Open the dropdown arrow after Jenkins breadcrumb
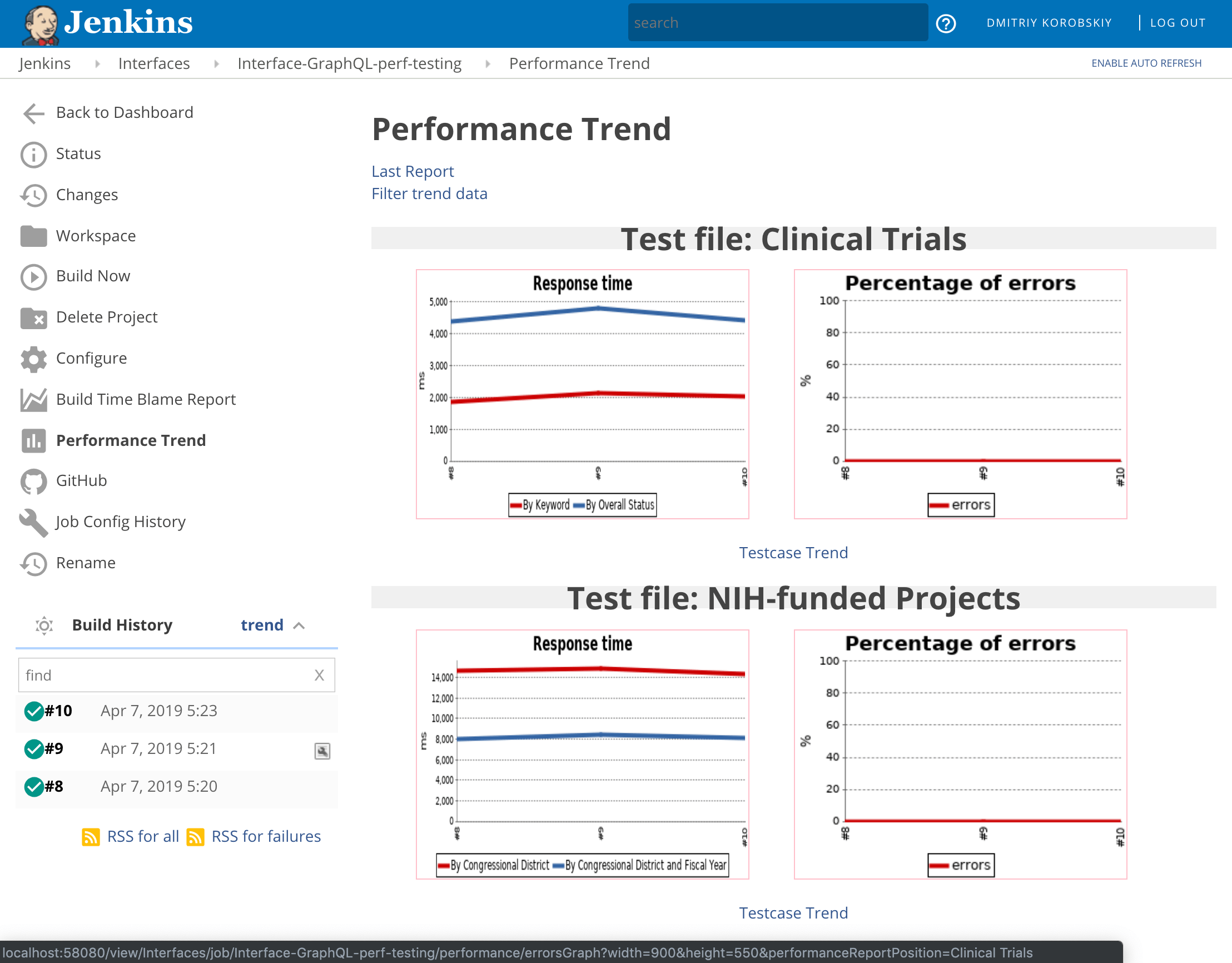 click(x=98, y=64)
